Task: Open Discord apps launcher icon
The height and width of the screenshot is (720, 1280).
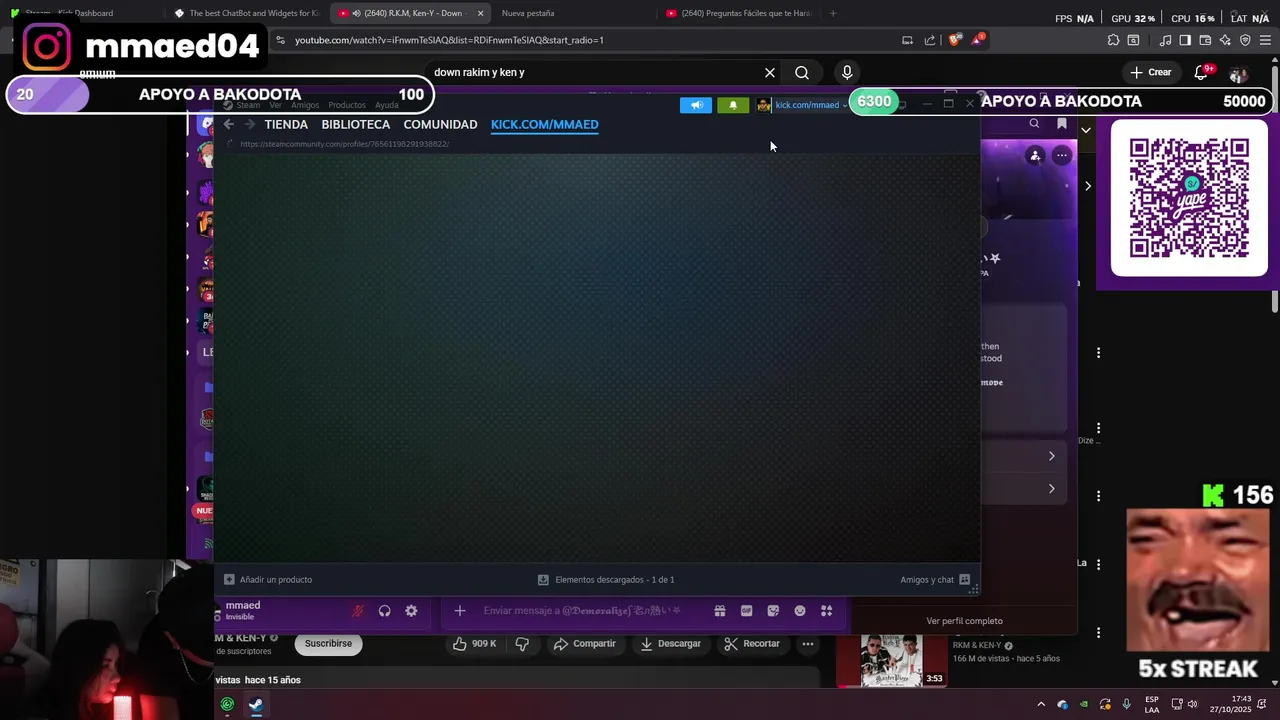Action: [x=827, y=611]
